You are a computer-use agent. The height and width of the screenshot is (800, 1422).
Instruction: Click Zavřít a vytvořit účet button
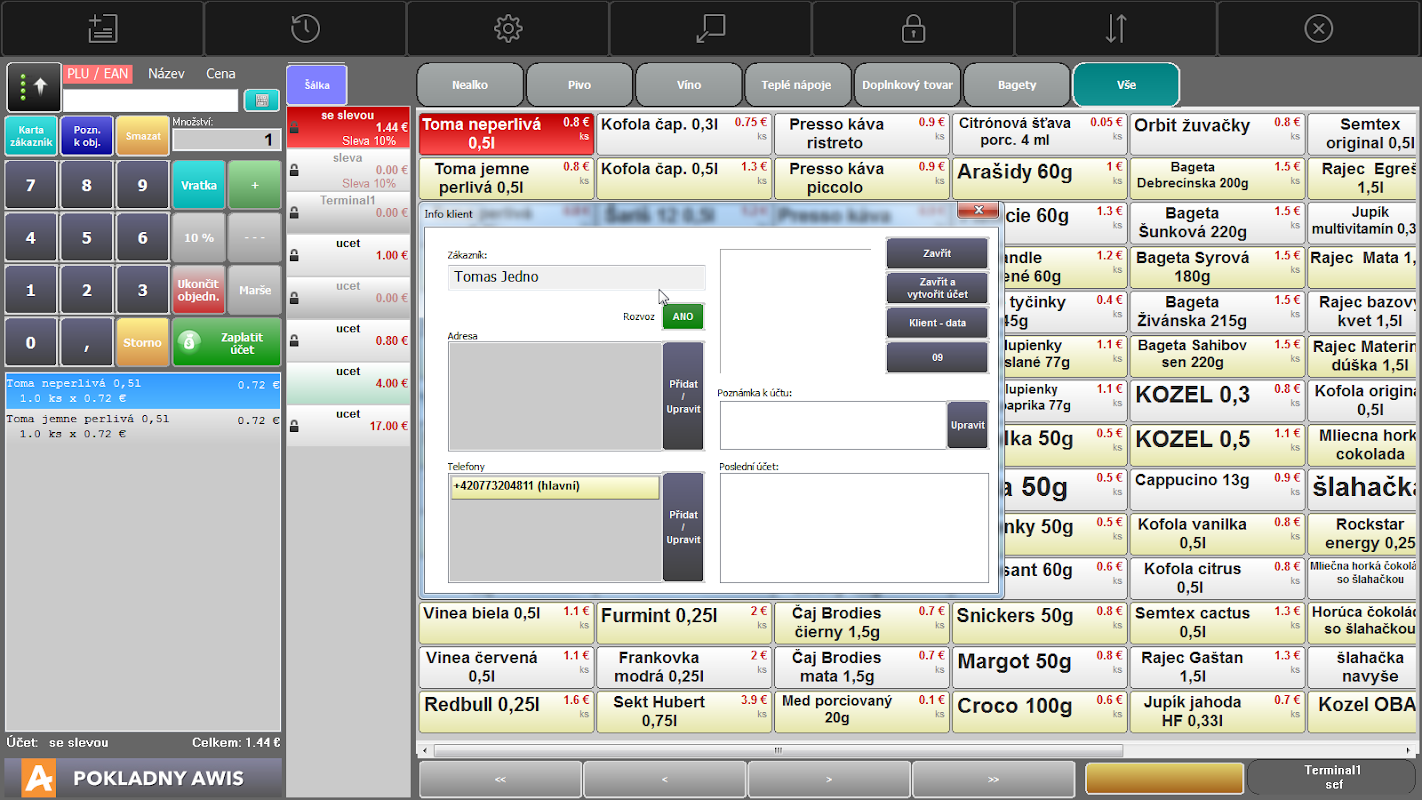point(937,289)
